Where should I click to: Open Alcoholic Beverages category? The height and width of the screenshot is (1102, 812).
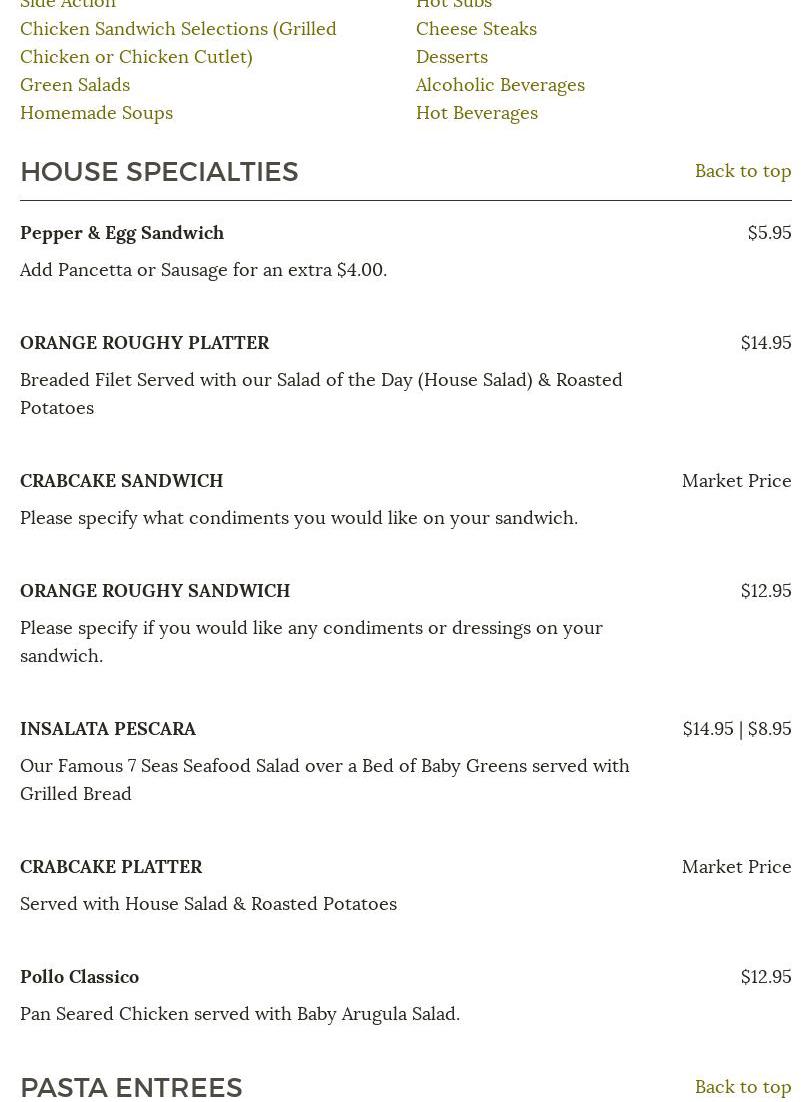[x=500, y=85]
